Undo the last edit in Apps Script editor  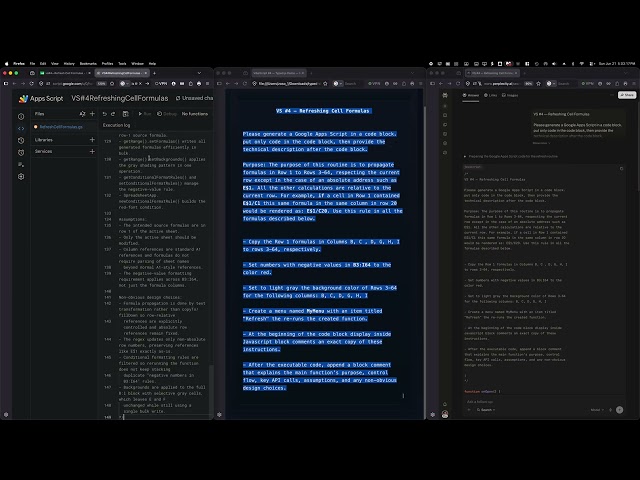click(x=104, y=114)
